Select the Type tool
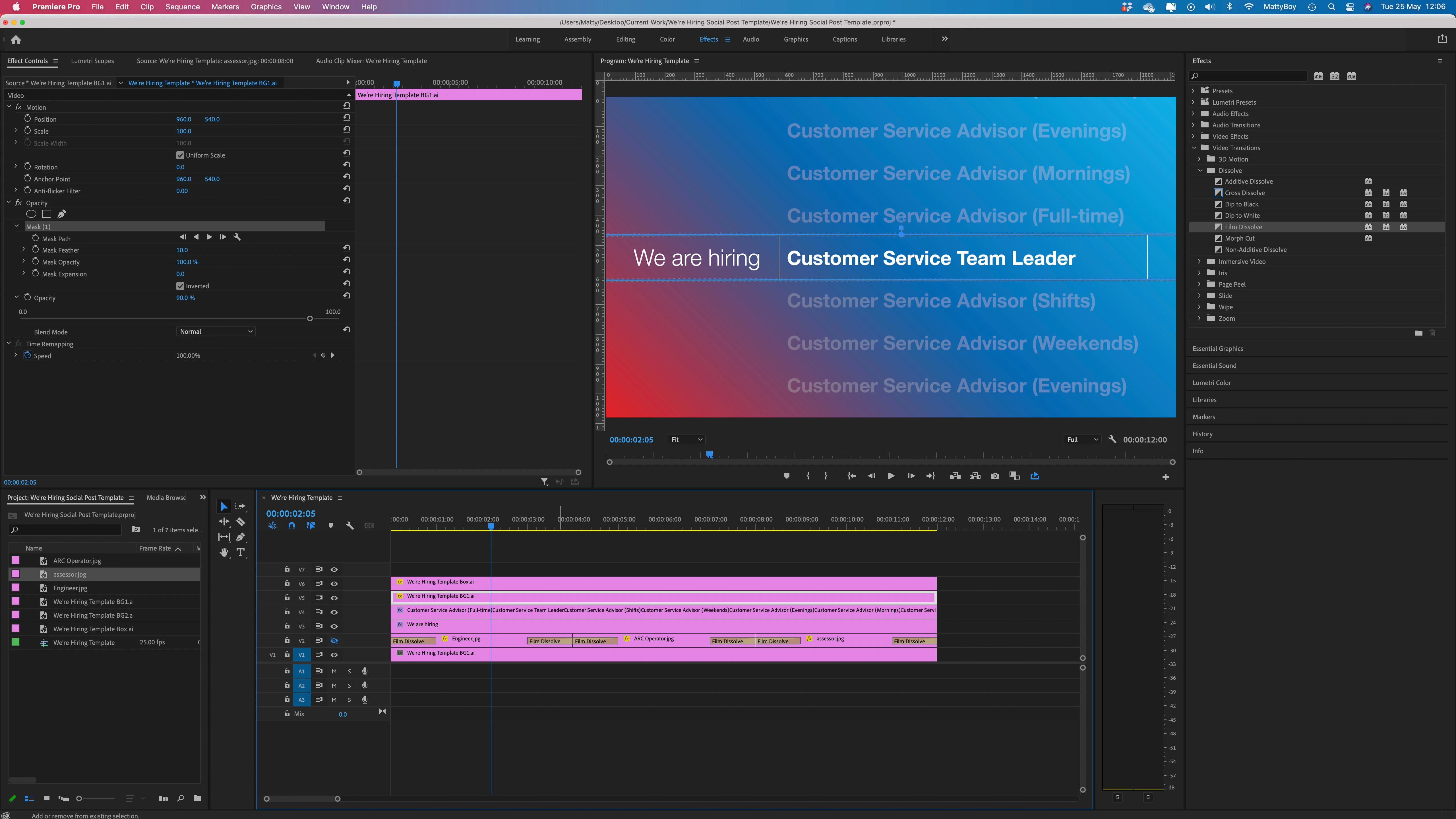The image size is (1456, 819). pyautogui.click(x=241, y=552)
